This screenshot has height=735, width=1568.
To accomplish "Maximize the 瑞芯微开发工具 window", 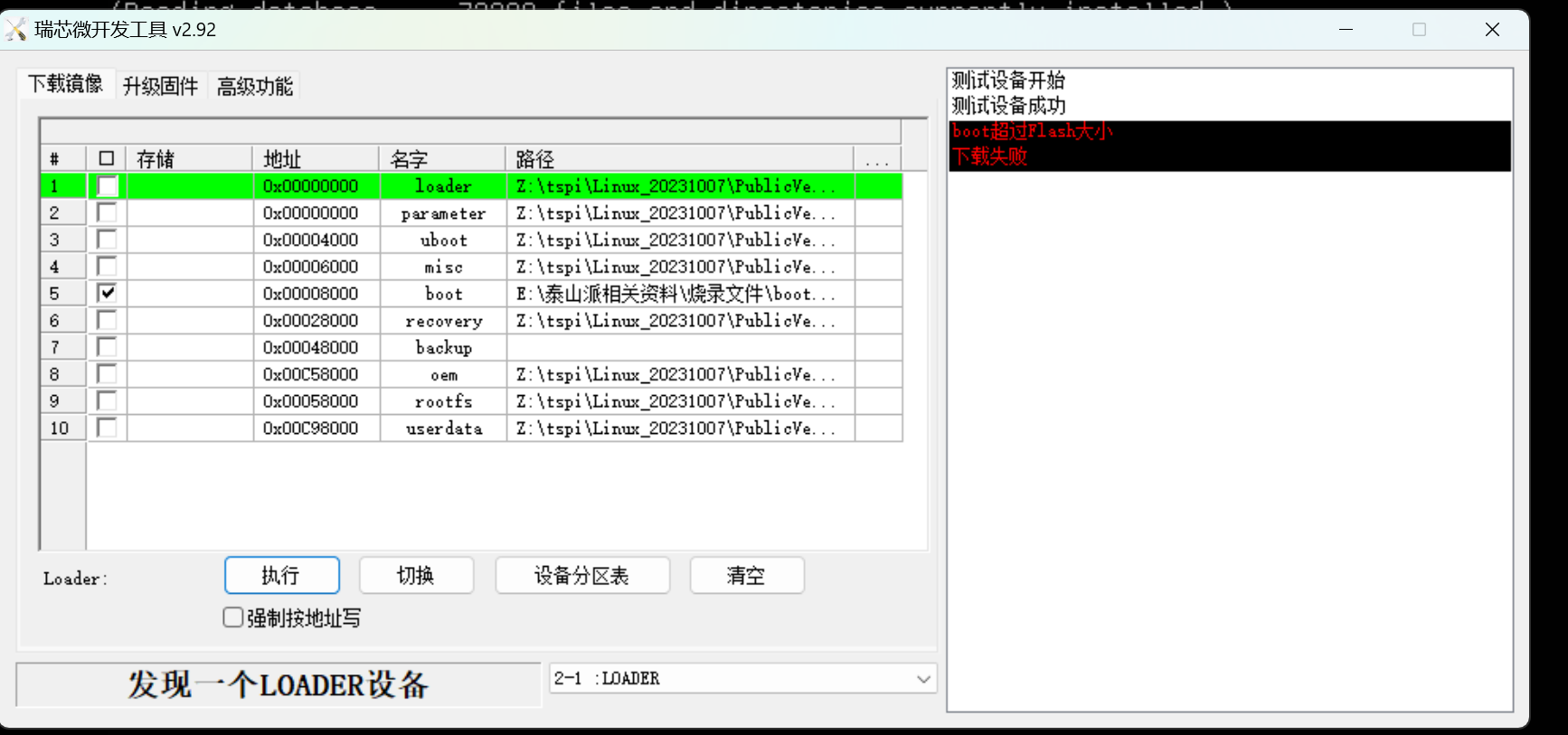I will pyautogui.click(x=1419, y=30).
